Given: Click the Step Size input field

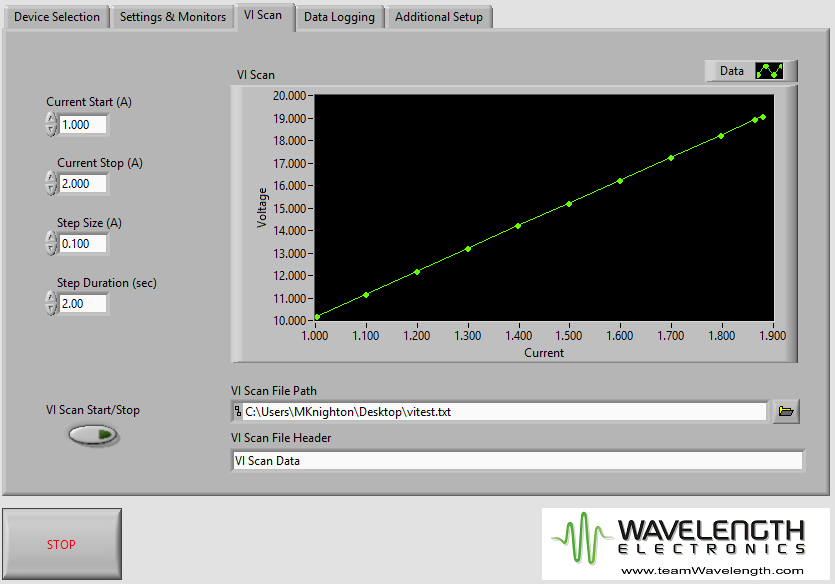Looking at the screenshot, I should [83, 244].
